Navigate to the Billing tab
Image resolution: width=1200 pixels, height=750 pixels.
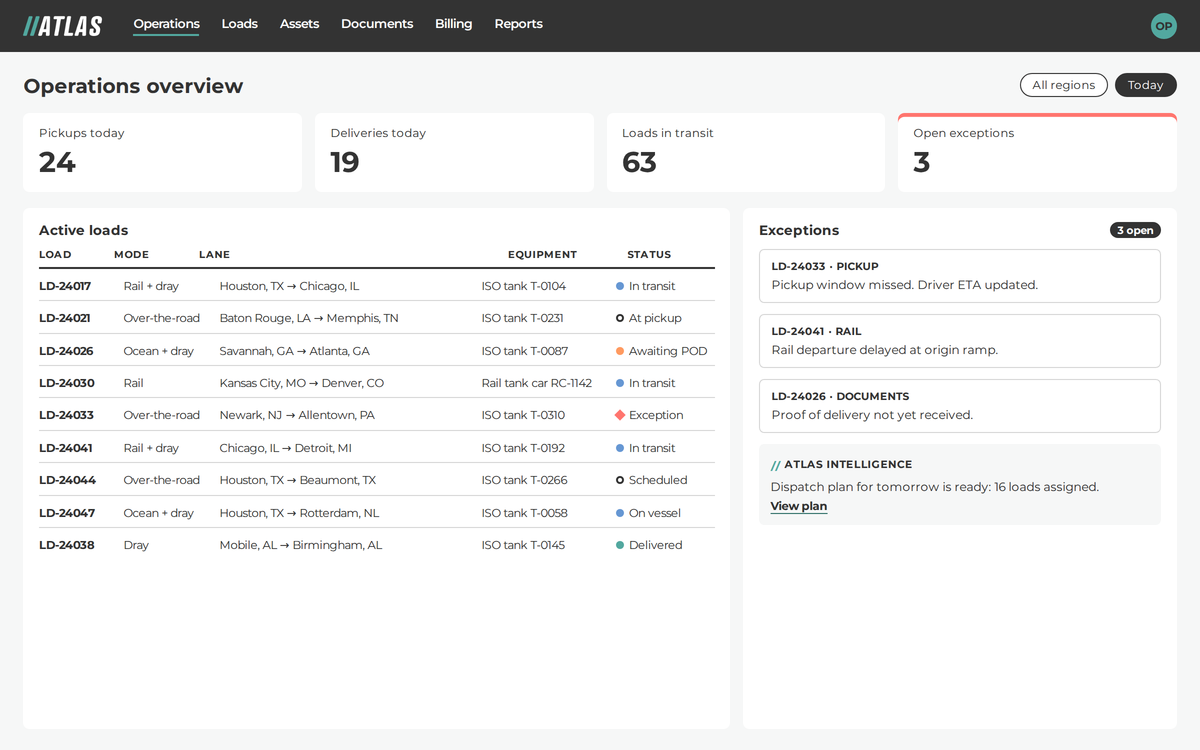tap(453, 24)
